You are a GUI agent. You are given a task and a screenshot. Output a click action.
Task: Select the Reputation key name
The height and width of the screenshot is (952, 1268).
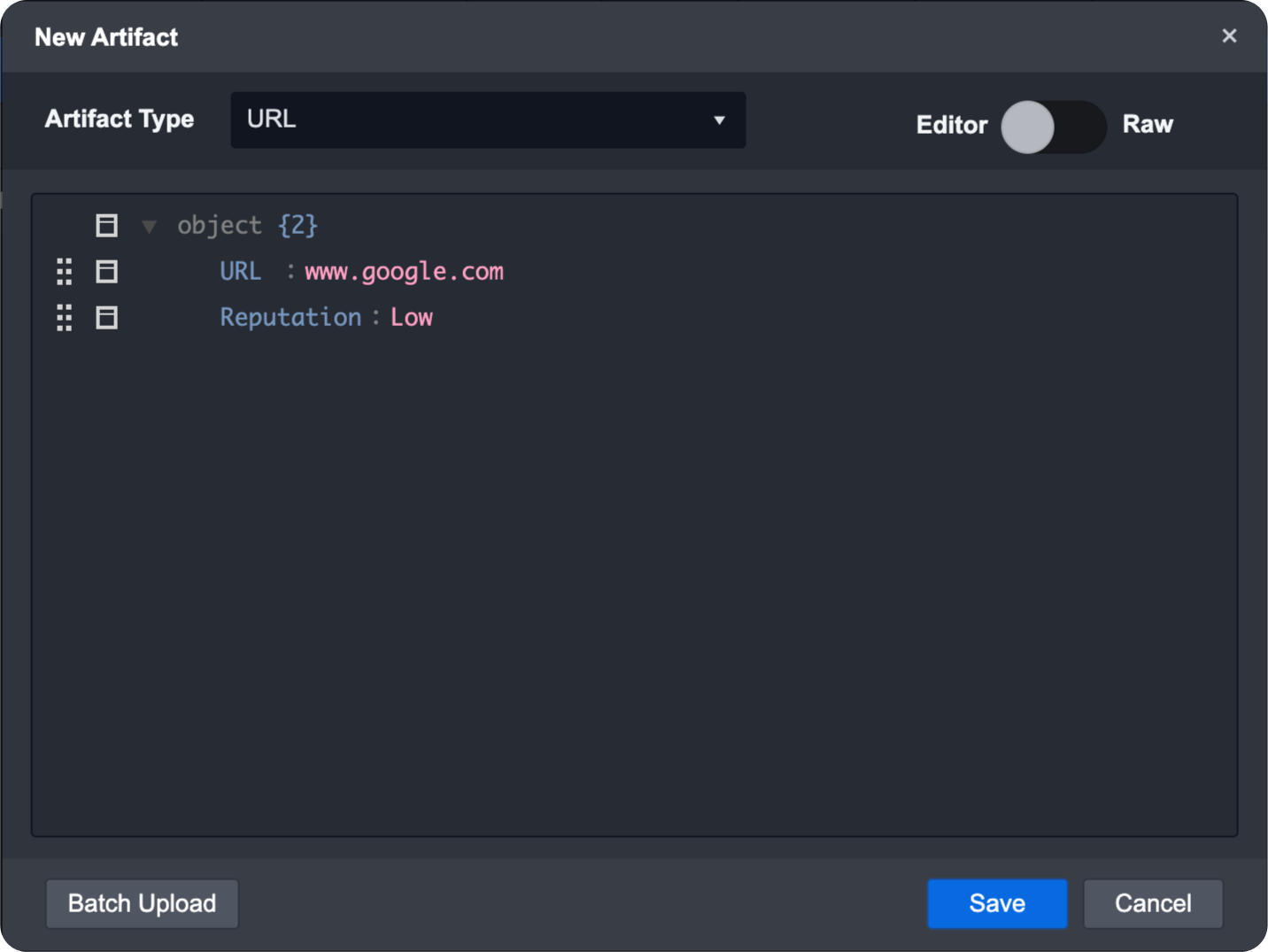tap(290, 318)
